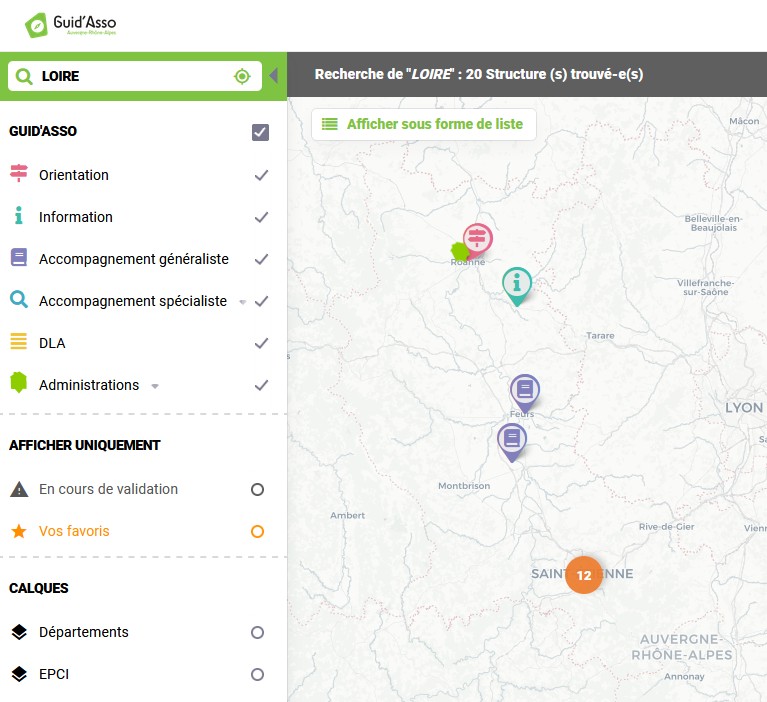Click Afficher sous forme de liste button

click(x=424, y=124)
